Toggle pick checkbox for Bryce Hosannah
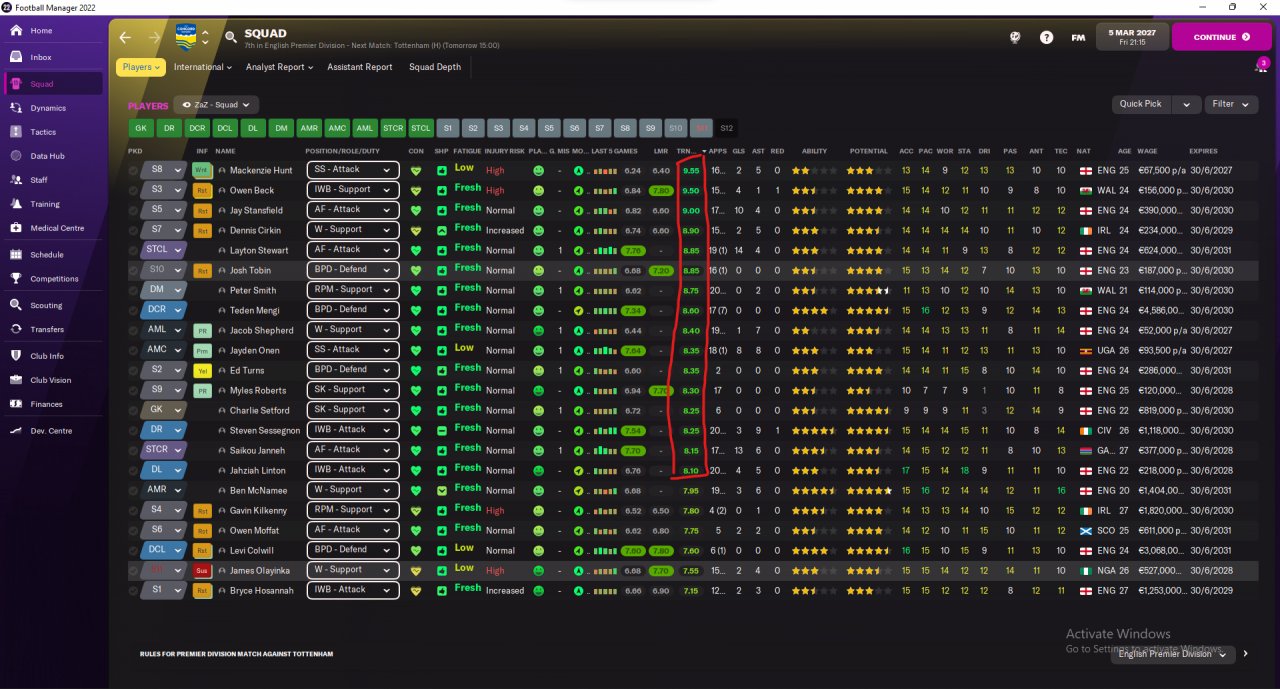Screen dimensions: 1280x689 tap(133, 590)
